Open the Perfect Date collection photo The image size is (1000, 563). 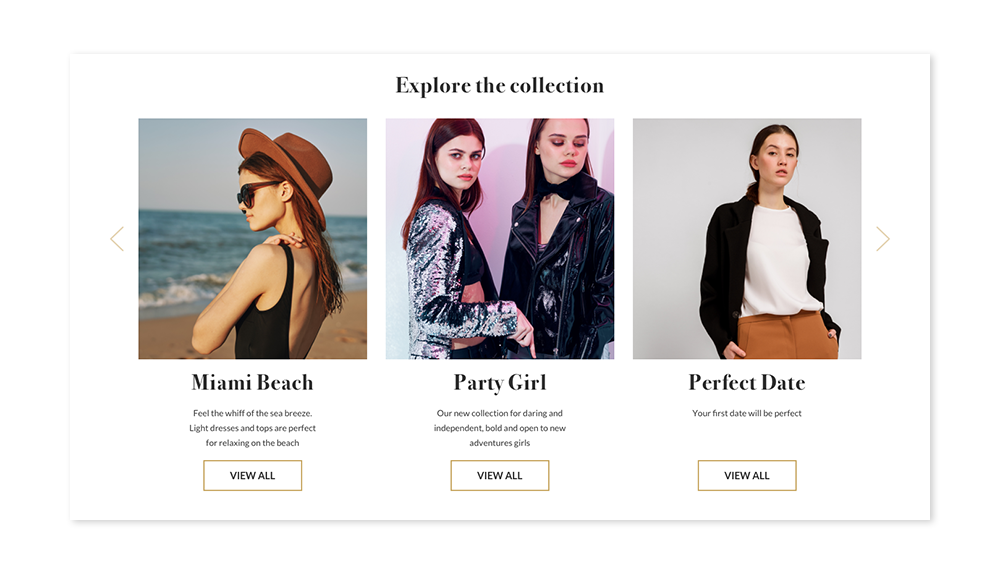coord(747,238)
